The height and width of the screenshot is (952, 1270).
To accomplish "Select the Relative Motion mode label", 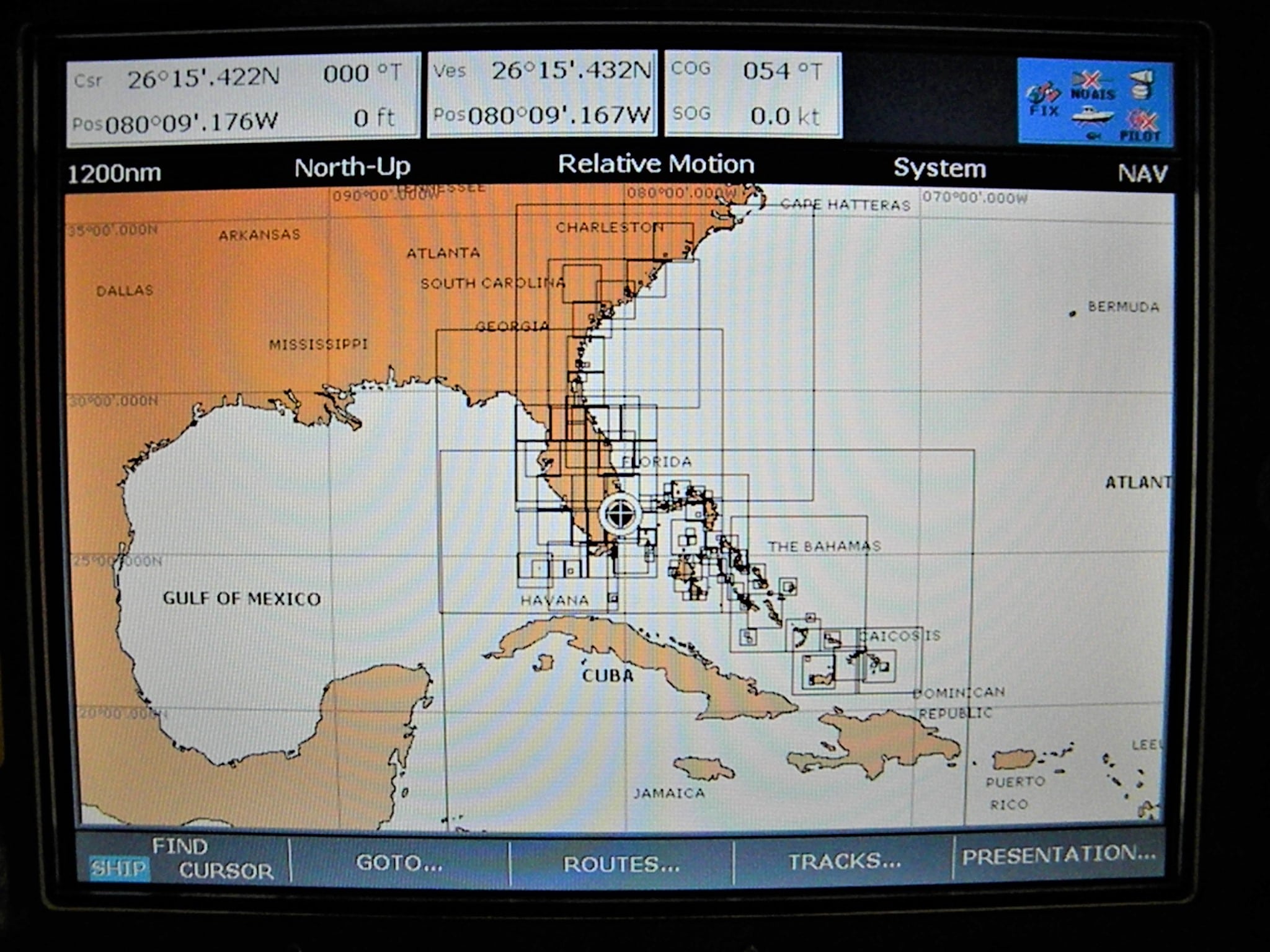I will (x=655, y=164).
